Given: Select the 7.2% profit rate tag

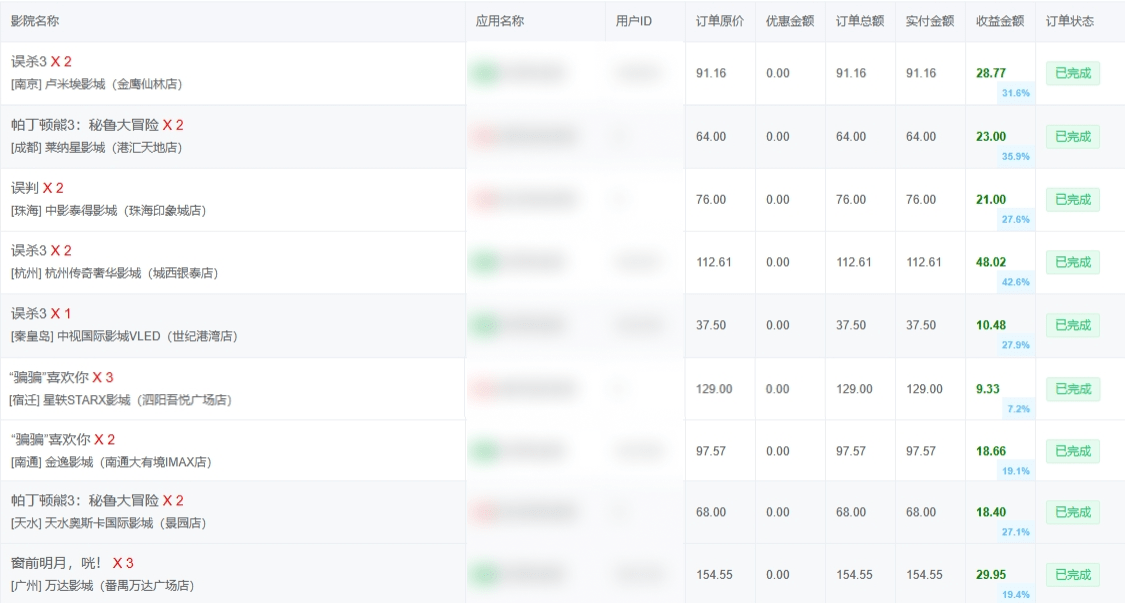Looking at the screenshot, I should pyautogui.click(x=1017, y=409).
